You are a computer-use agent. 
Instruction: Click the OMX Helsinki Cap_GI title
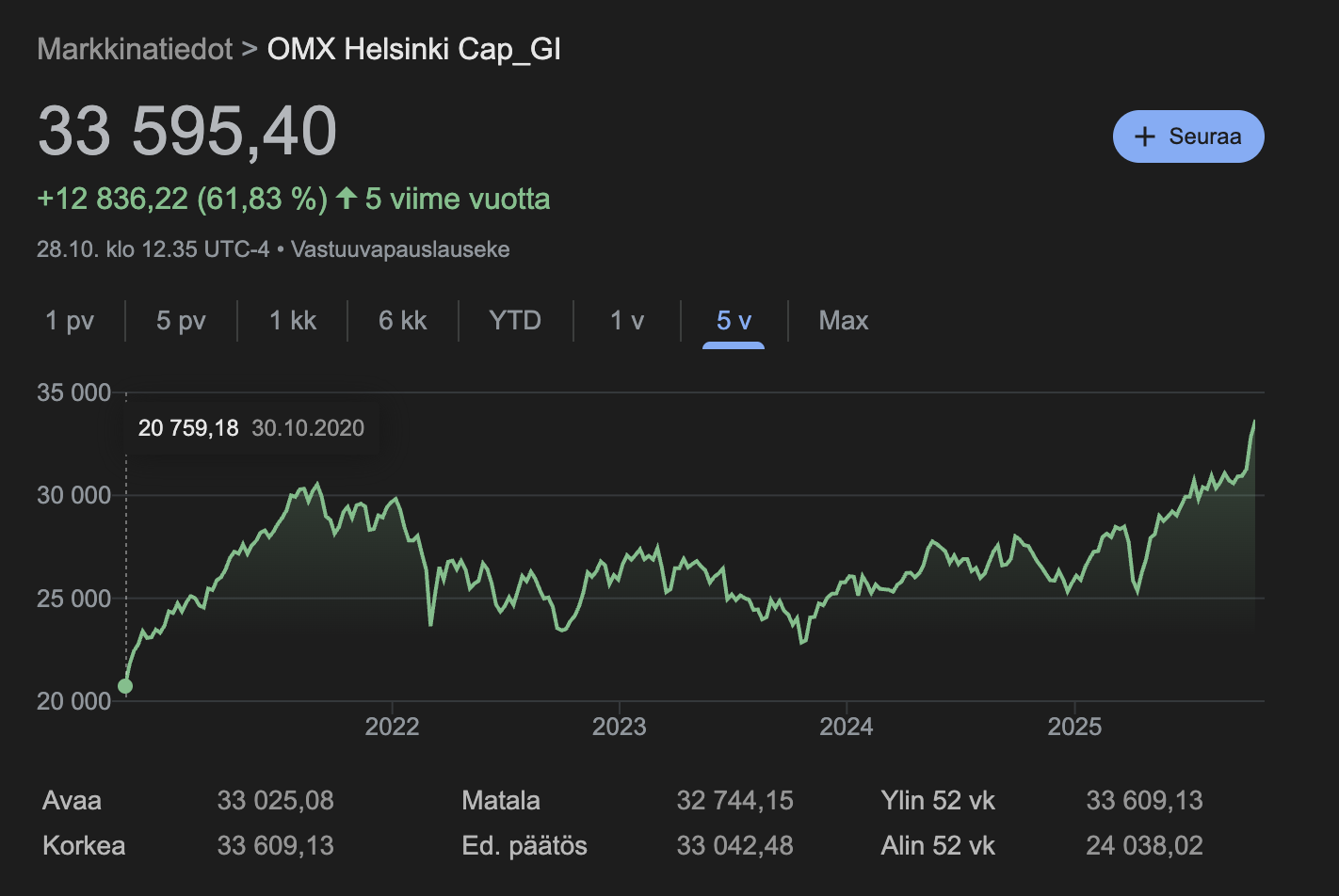pyautogui.click(x=413, y=49)
